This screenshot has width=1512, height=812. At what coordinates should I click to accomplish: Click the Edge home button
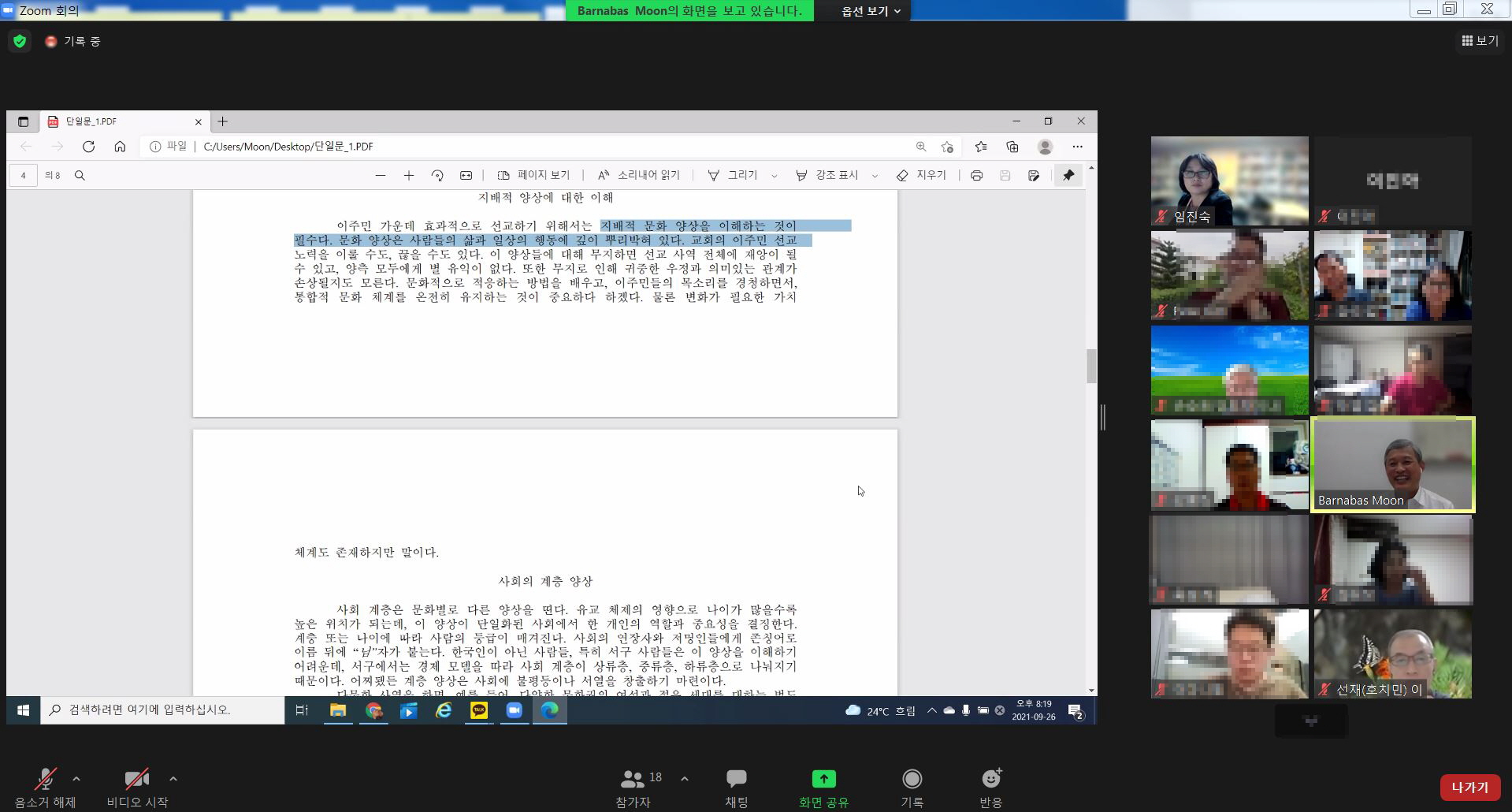coord(120,147)
